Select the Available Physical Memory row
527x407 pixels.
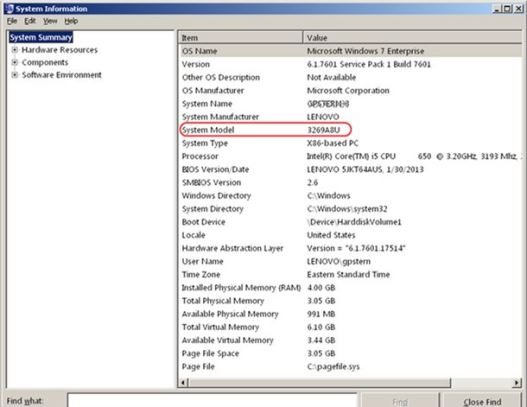coord(350,314)
